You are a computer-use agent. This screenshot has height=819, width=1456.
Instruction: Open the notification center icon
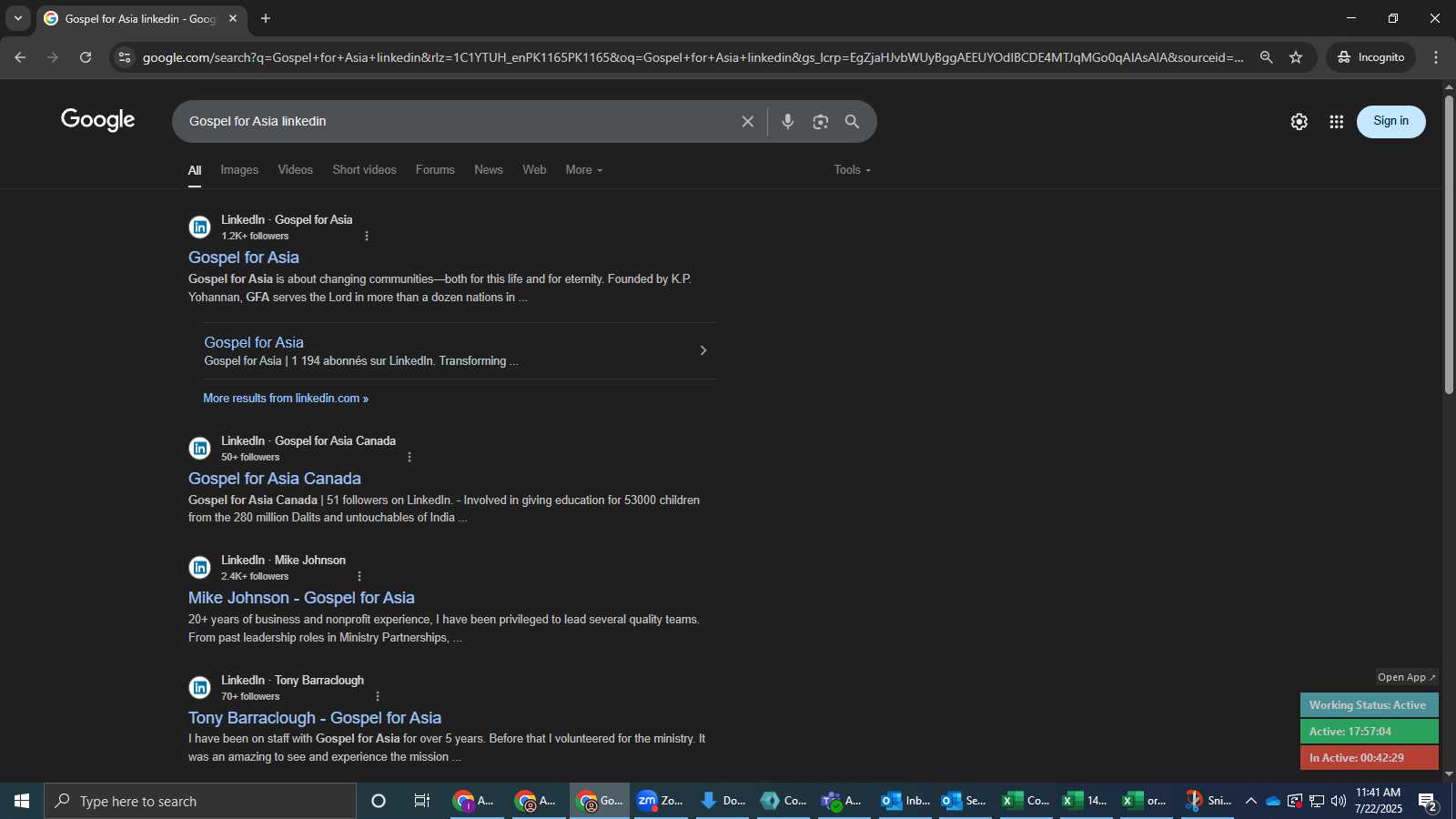click(x=1427, y=802)
